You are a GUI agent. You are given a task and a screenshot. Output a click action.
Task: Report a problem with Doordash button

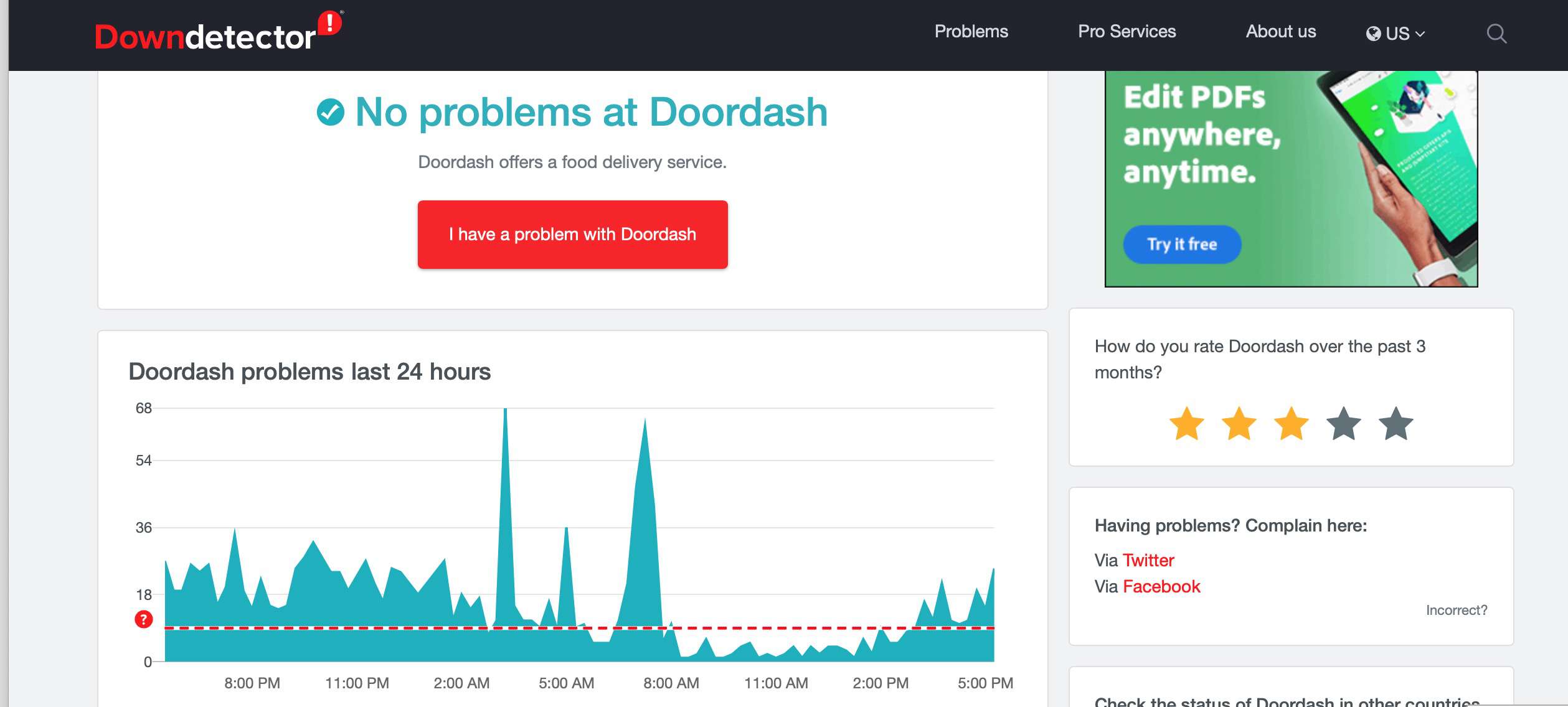[x=572, y=235]
